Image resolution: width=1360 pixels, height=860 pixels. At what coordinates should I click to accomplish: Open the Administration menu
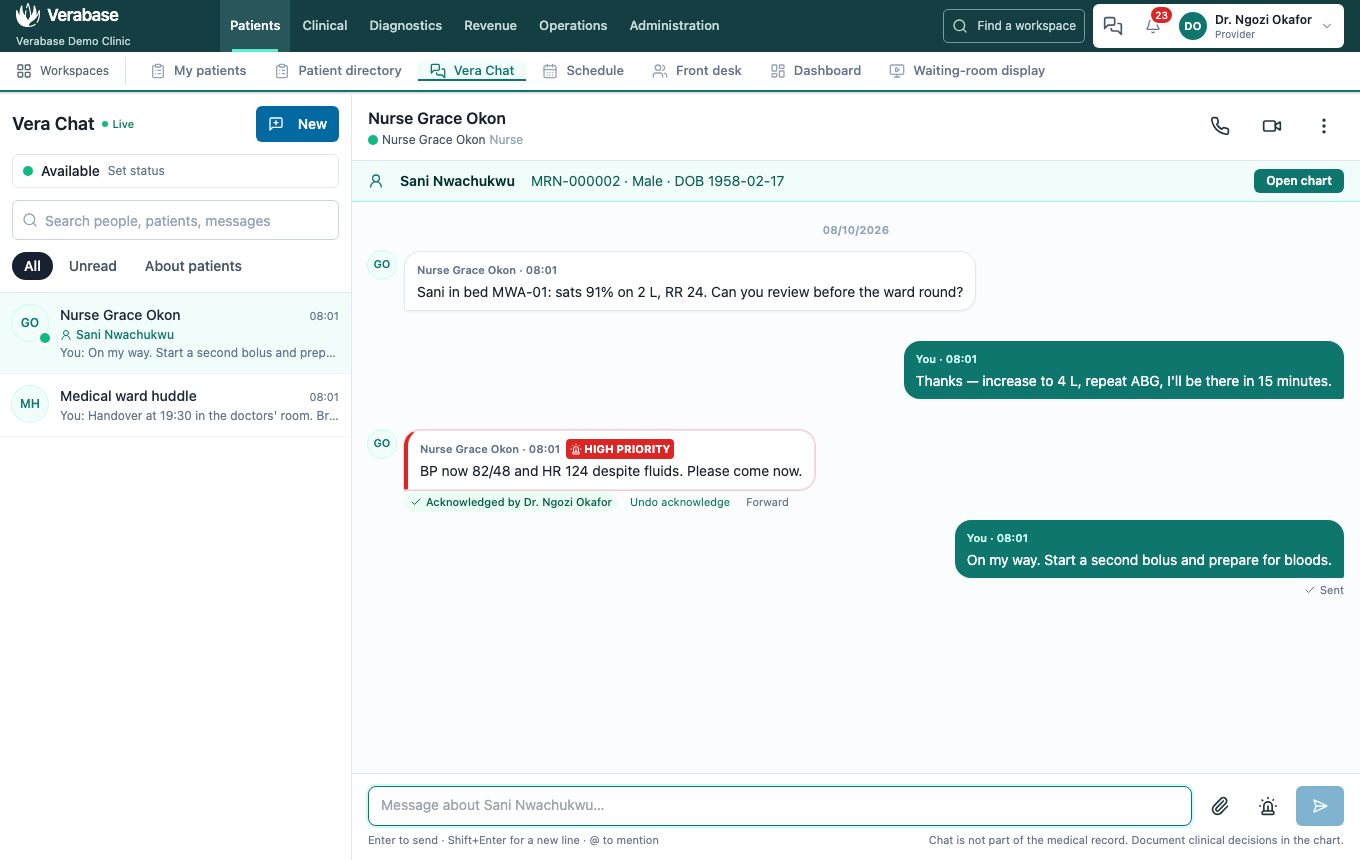point(674,26)
